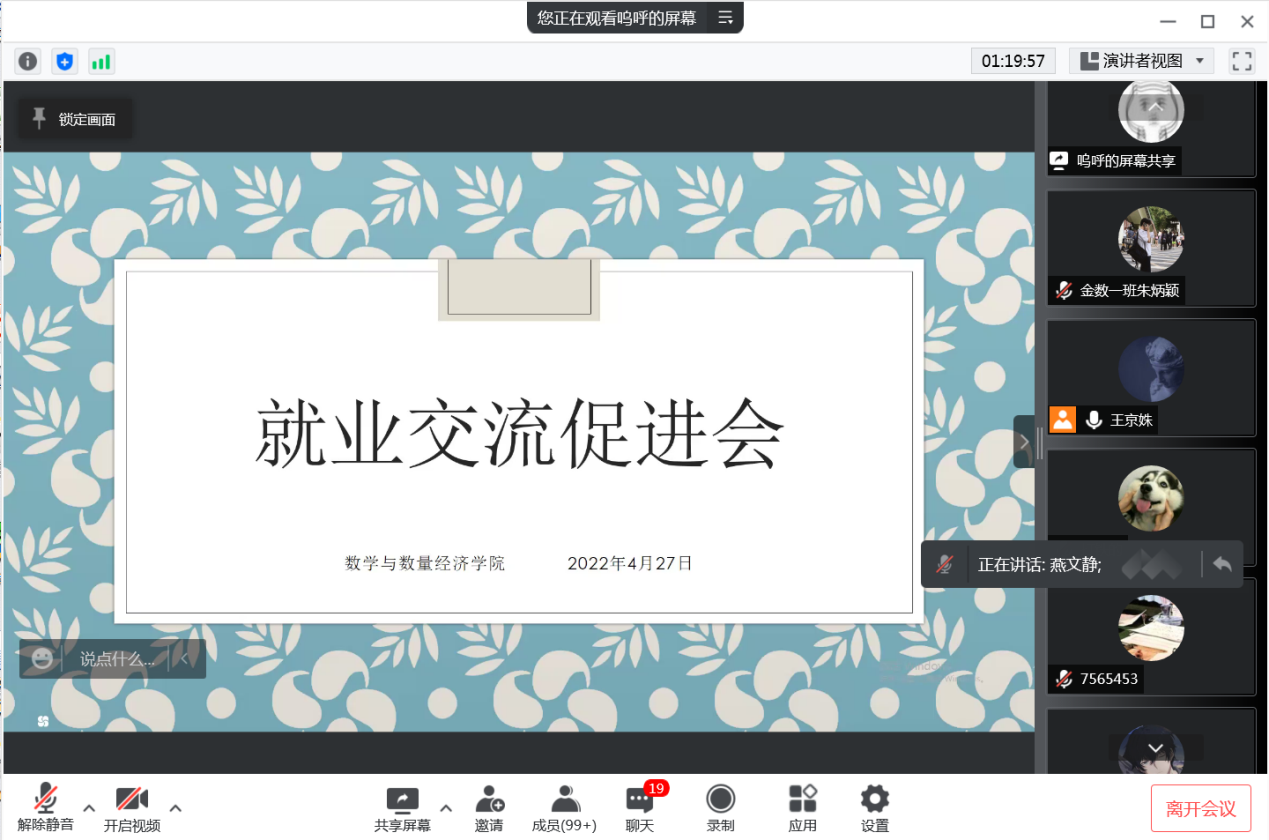1269x840 pixels.
Task: Open the 演讲者视图 view dropdown
Action: click(1142, 62)
